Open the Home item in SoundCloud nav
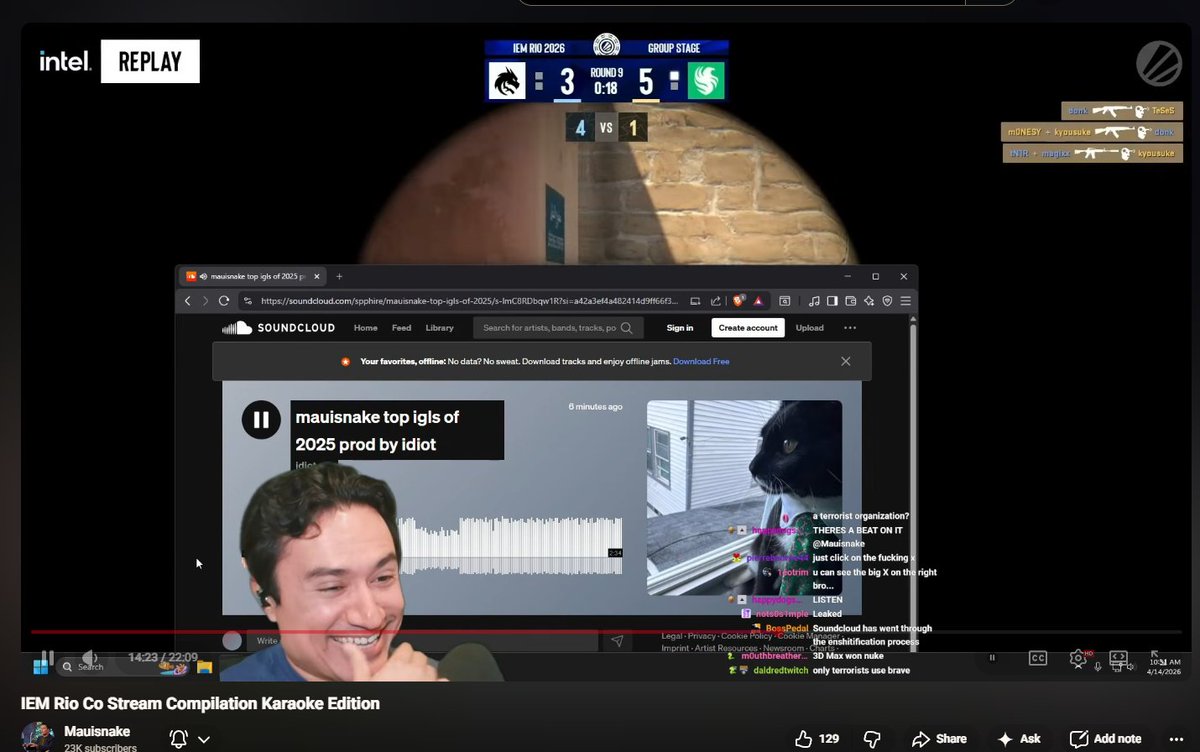The image size is (1200, 752). pos(365,328)
